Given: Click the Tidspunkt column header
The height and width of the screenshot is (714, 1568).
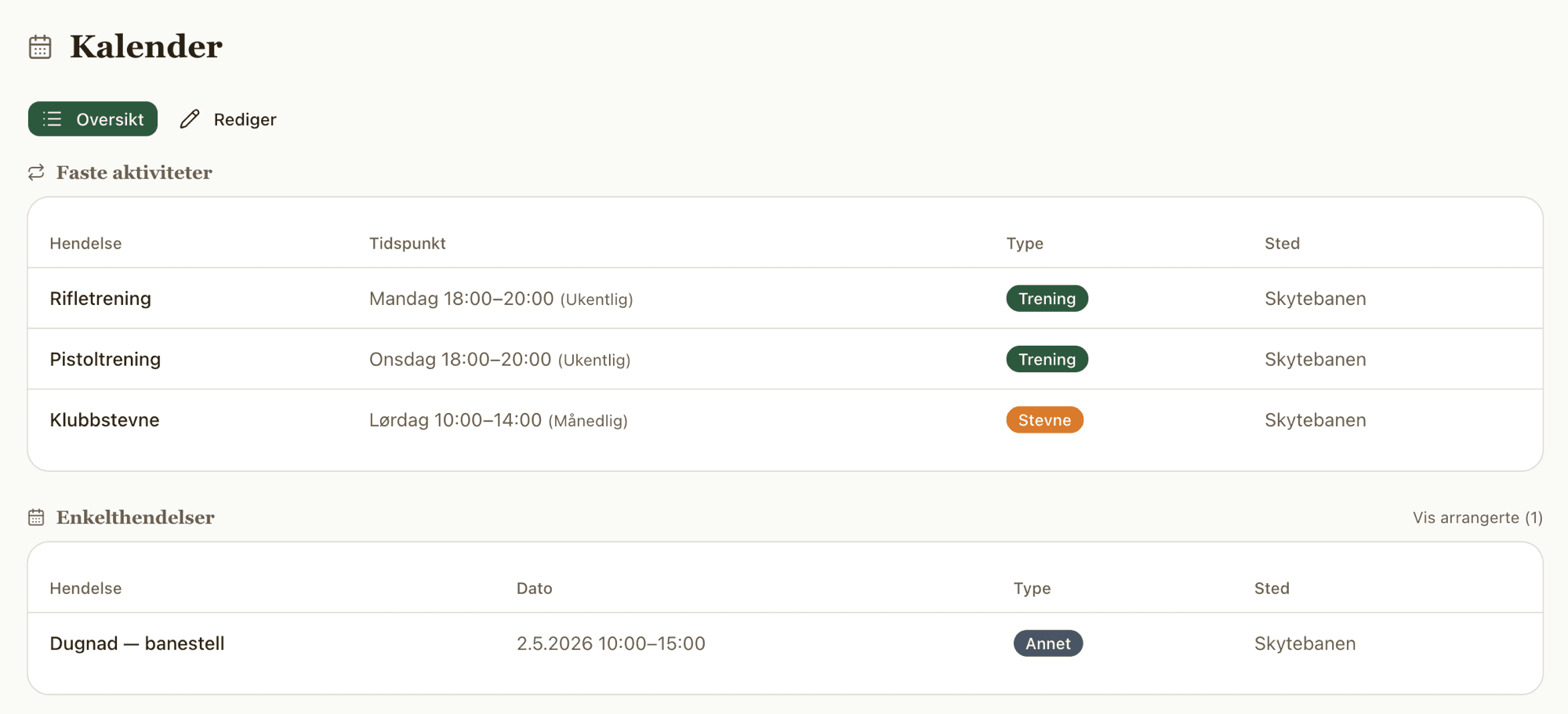Looking at the screenshot, I should (x=407, y=244).
